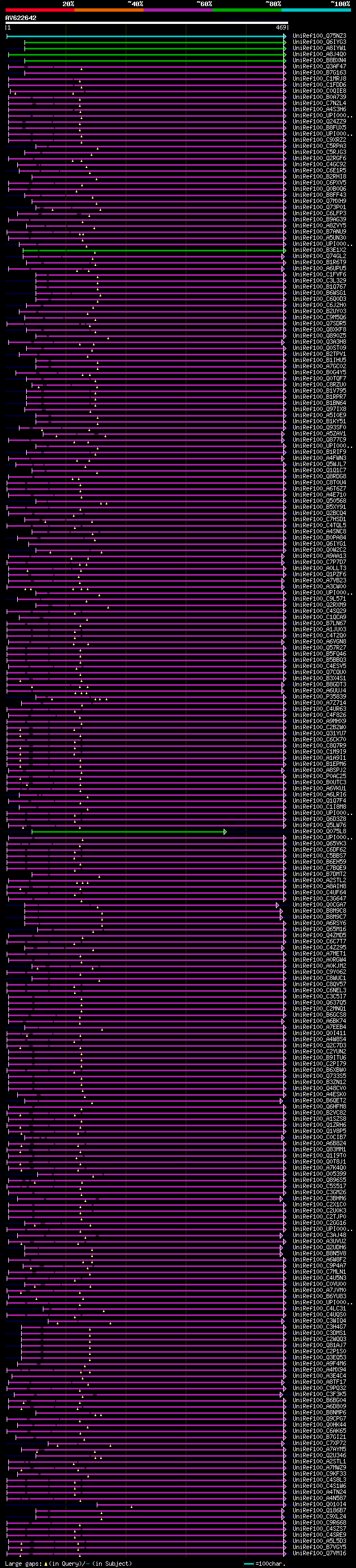Click on hit UniRef100_P0AC25
The width and height of the screenshot is (356, 1568).
click(x=319, y=777)
